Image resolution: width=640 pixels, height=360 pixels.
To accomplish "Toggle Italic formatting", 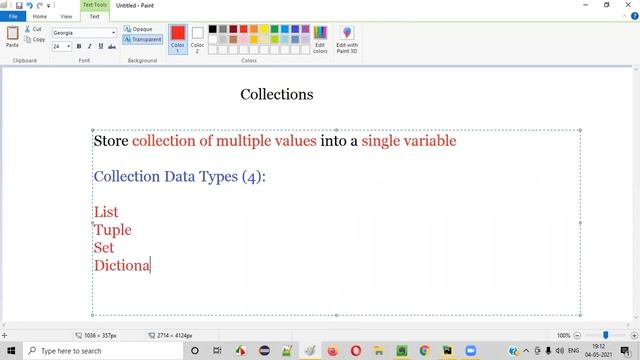I will click(x=89, y=47).
